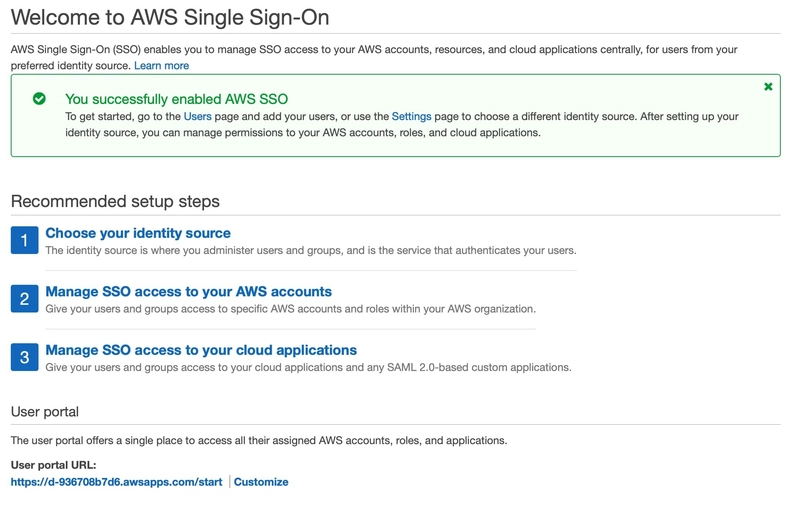This screenshot has height=508, width=800.
Task: Click the identity source description text
Action: [310, 250]
